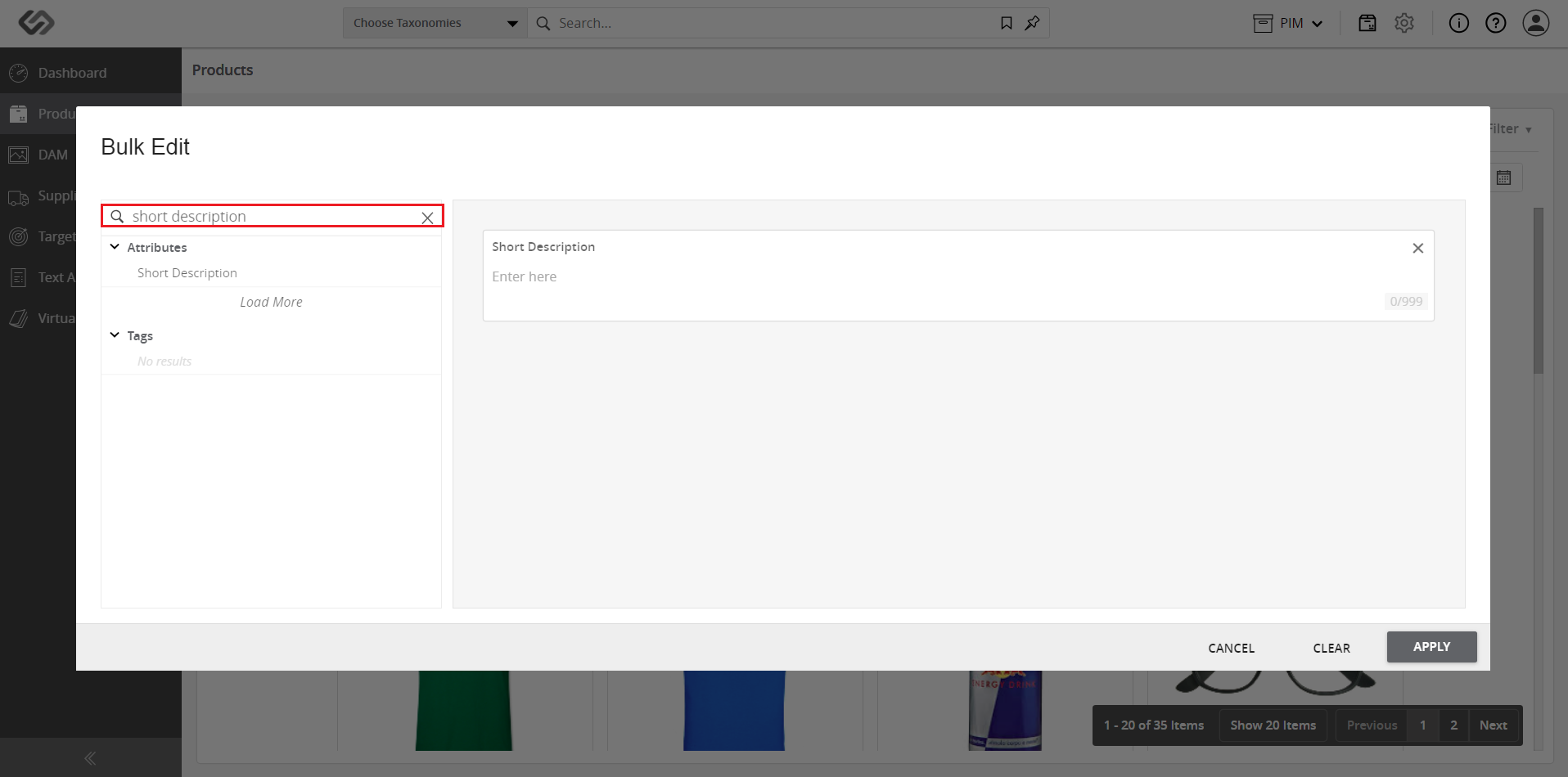Open Show 20 Items page size selector
1568x777 pixels.
(1273, 725)
